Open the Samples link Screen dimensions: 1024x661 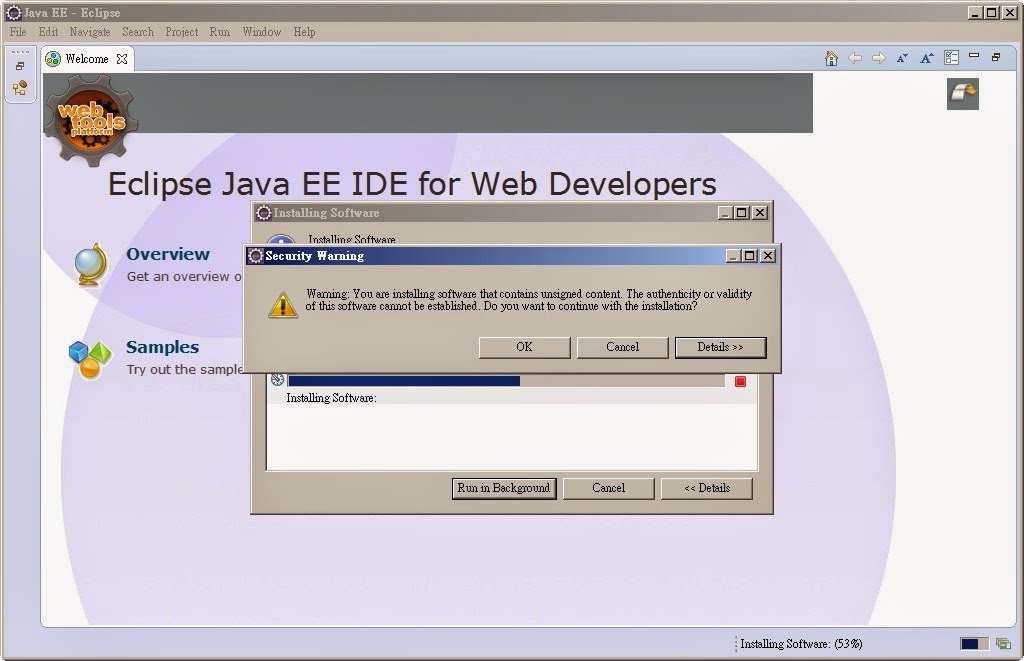(x=163, y=347)
